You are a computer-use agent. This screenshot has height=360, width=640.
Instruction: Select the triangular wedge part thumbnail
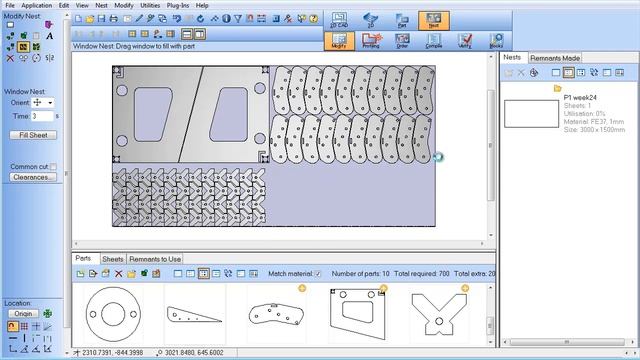pos(195,315)
